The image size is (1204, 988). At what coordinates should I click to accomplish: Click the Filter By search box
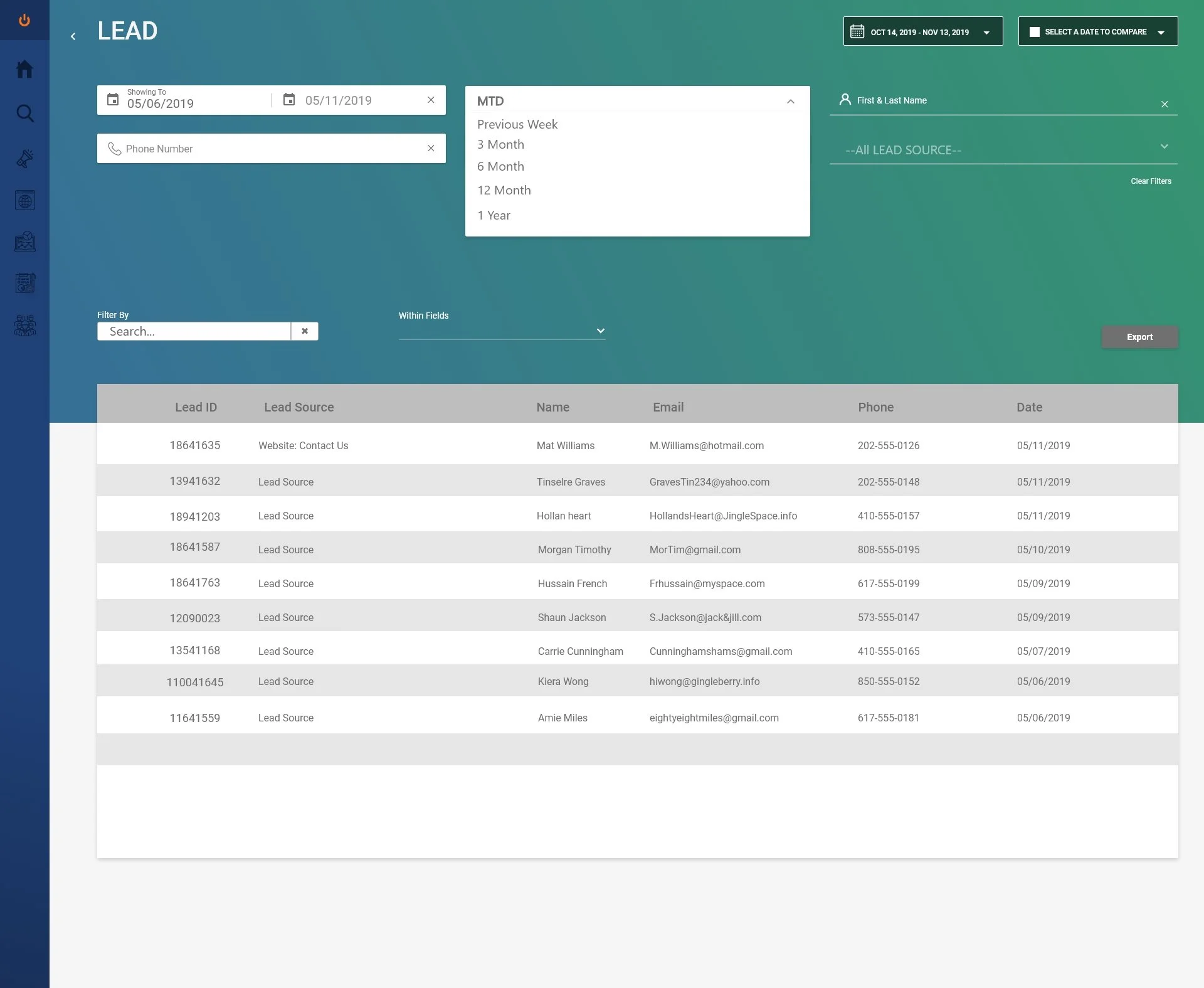point(194,331)
